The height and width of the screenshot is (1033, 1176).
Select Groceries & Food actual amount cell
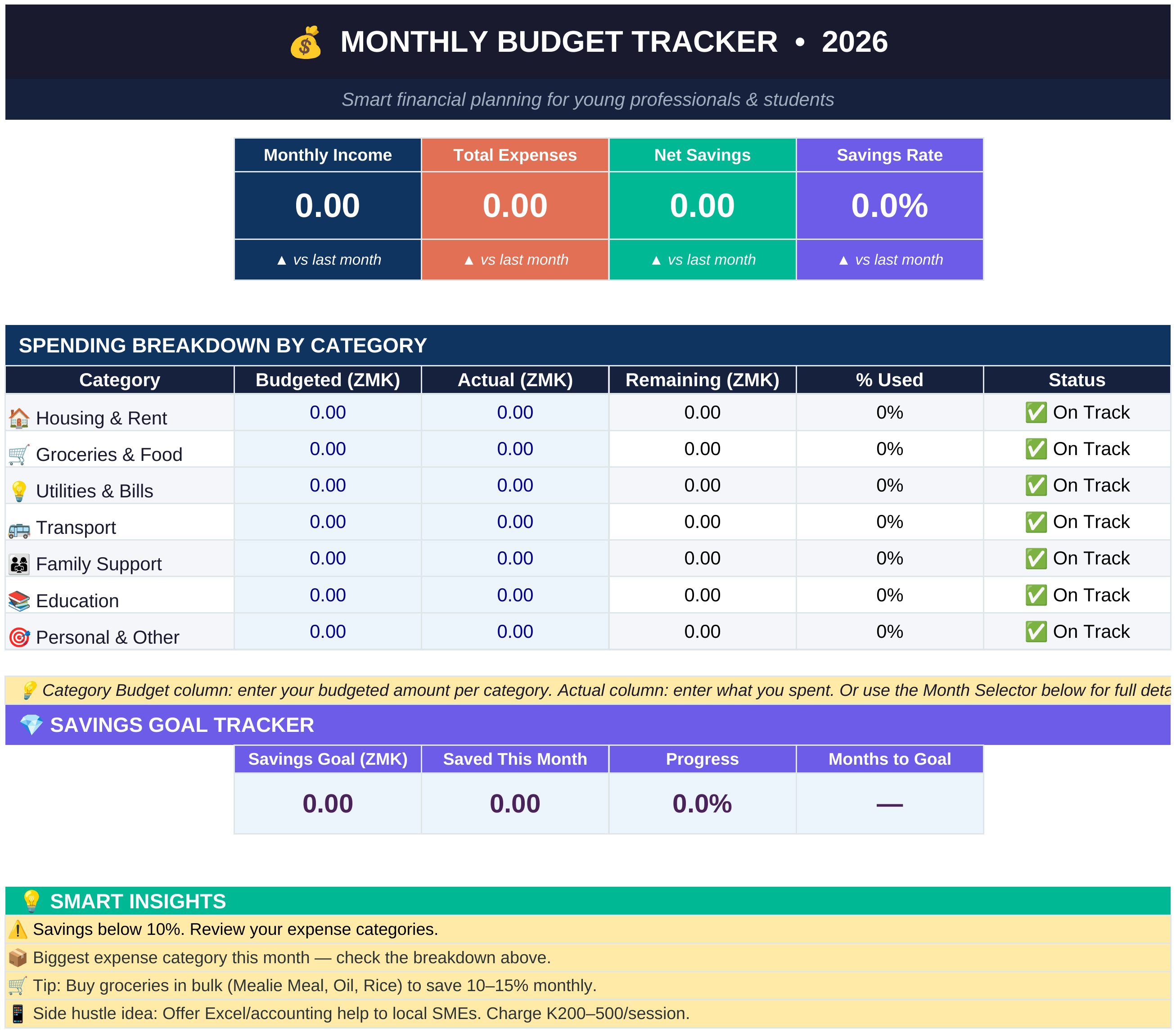click(515, 449)
